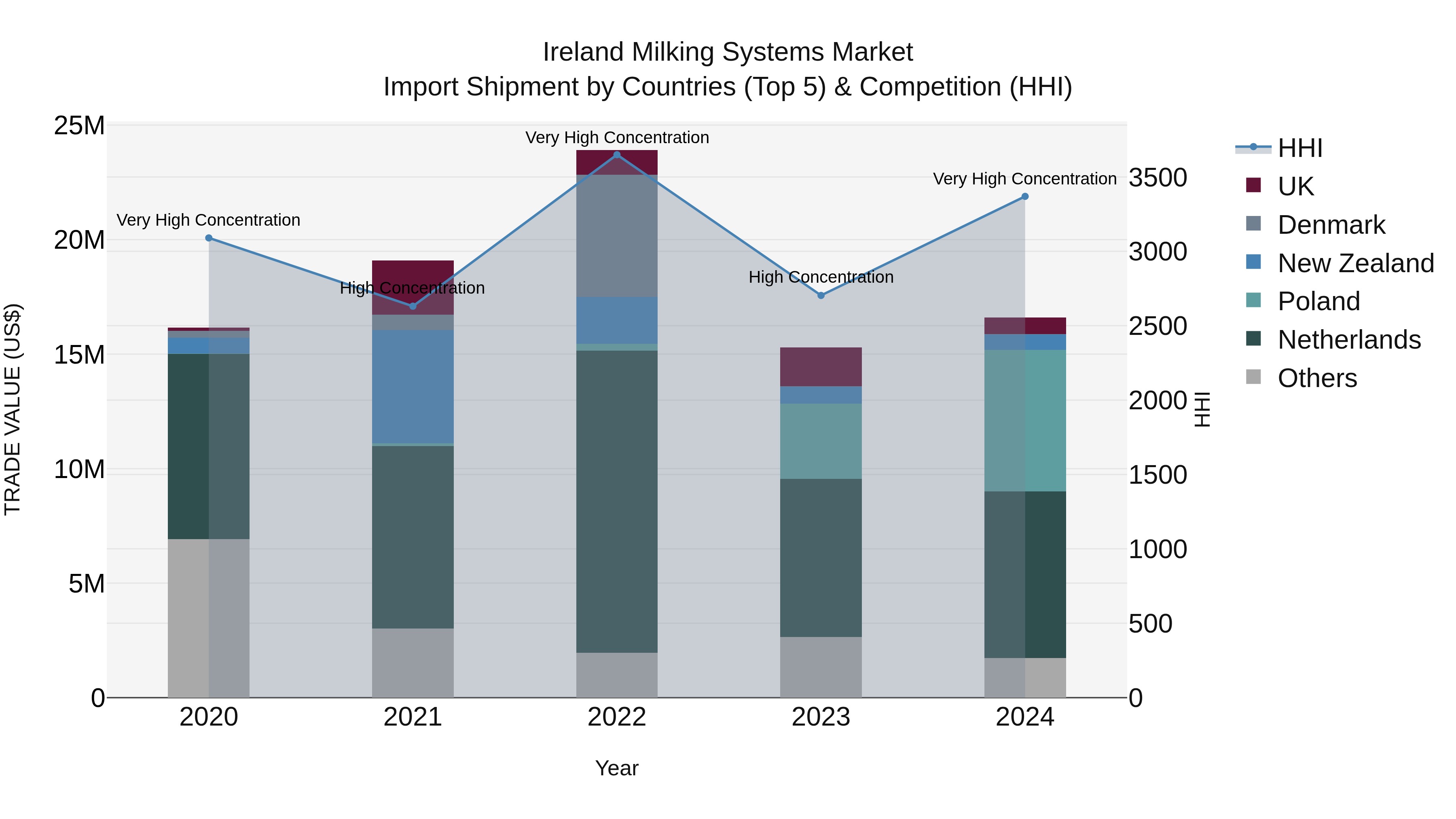This screenshot has height=819, width=1456.
Task: Click the 'Ireland Milking Systems Market' chart title
Action: [x=728, y=52]
